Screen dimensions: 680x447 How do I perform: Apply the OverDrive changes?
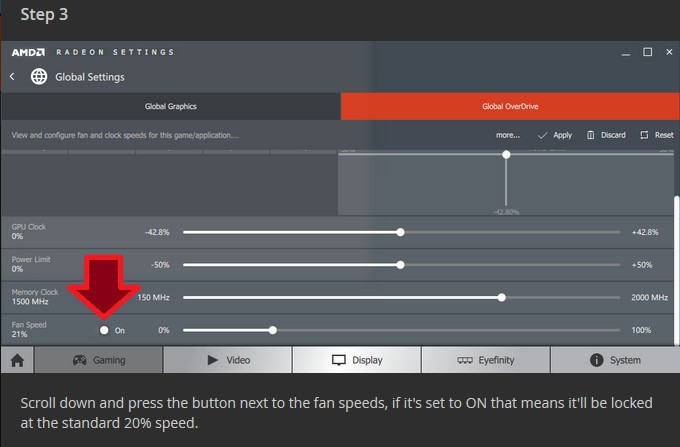[x=555, y=135]
